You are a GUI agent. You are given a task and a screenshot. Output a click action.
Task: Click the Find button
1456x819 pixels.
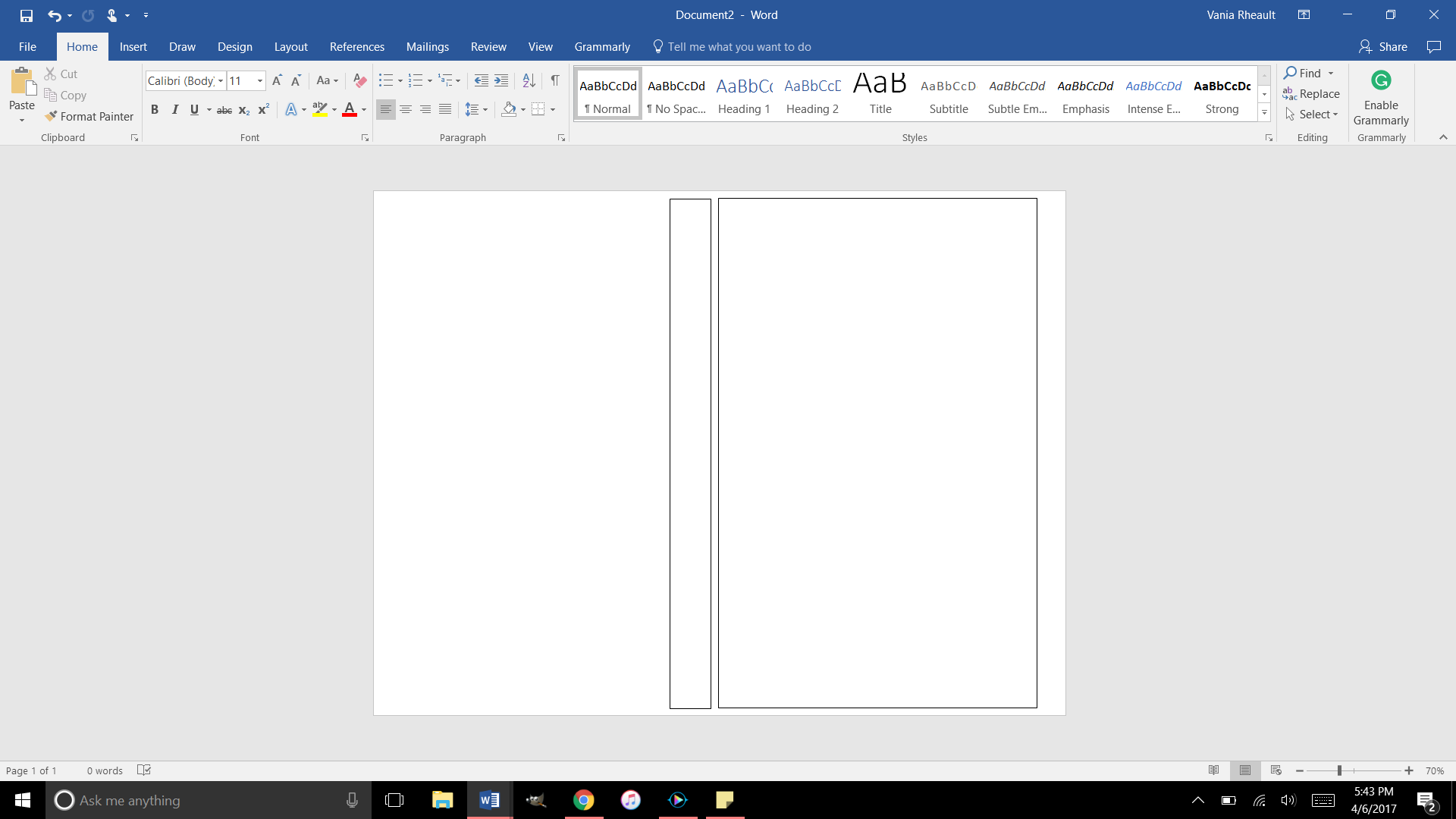[1303, 74]
